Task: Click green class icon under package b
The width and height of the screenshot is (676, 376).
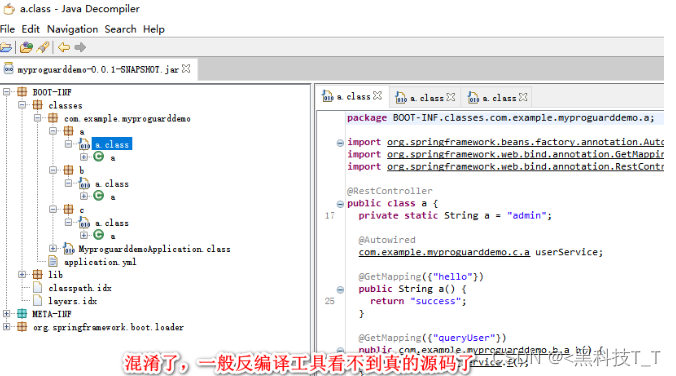Action: point(99,196)
